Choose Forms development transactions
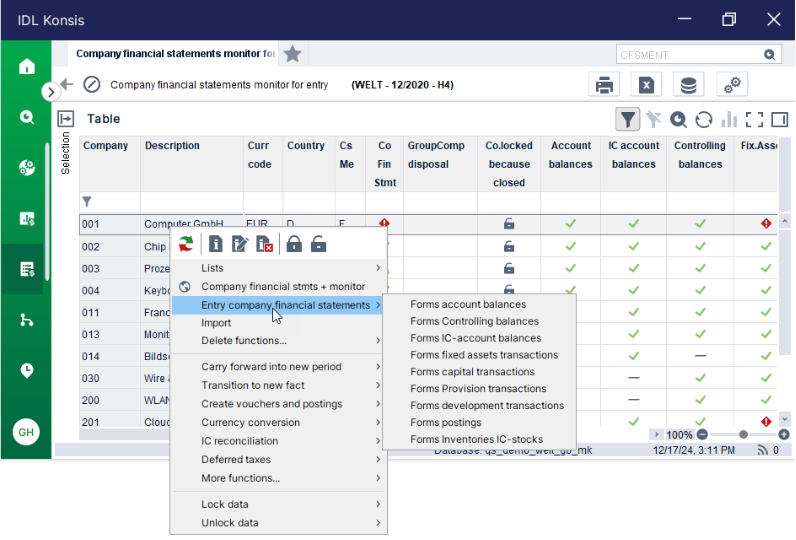This screenshot has height=540, width=796. click(480, 406)
